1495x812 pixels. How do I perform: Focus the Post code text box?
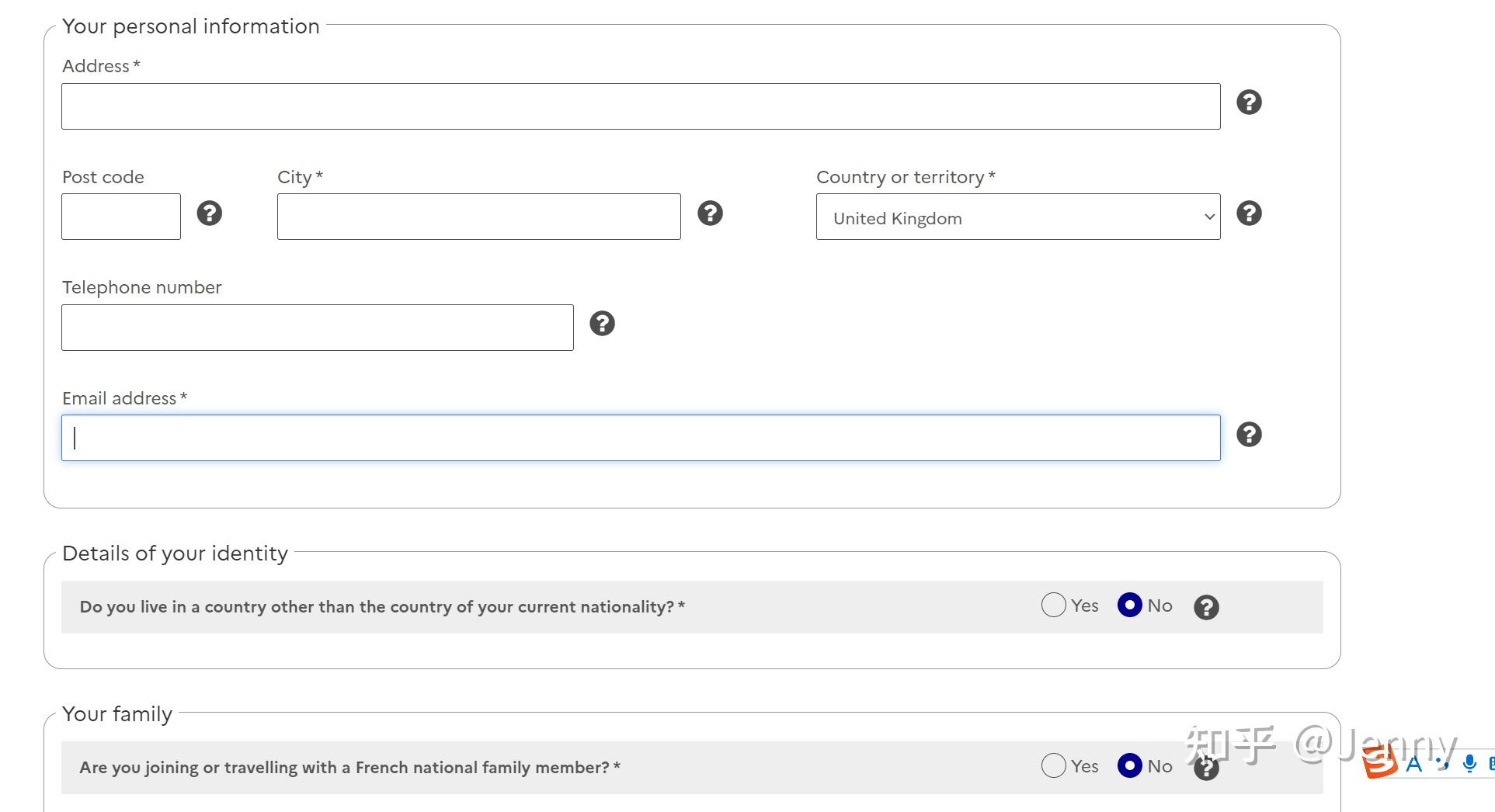pyautogui.click(x=121, y=217)
